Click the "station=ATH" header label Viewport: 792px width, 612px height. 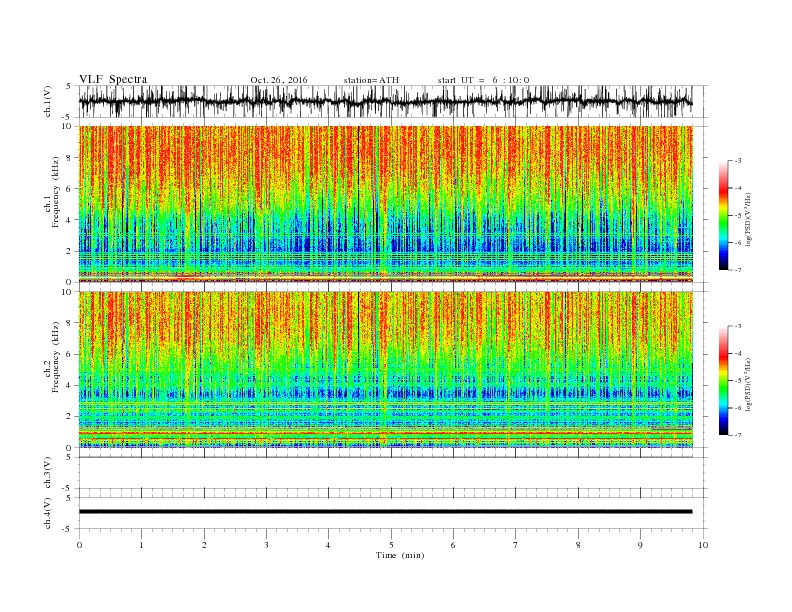coord(371,80)
